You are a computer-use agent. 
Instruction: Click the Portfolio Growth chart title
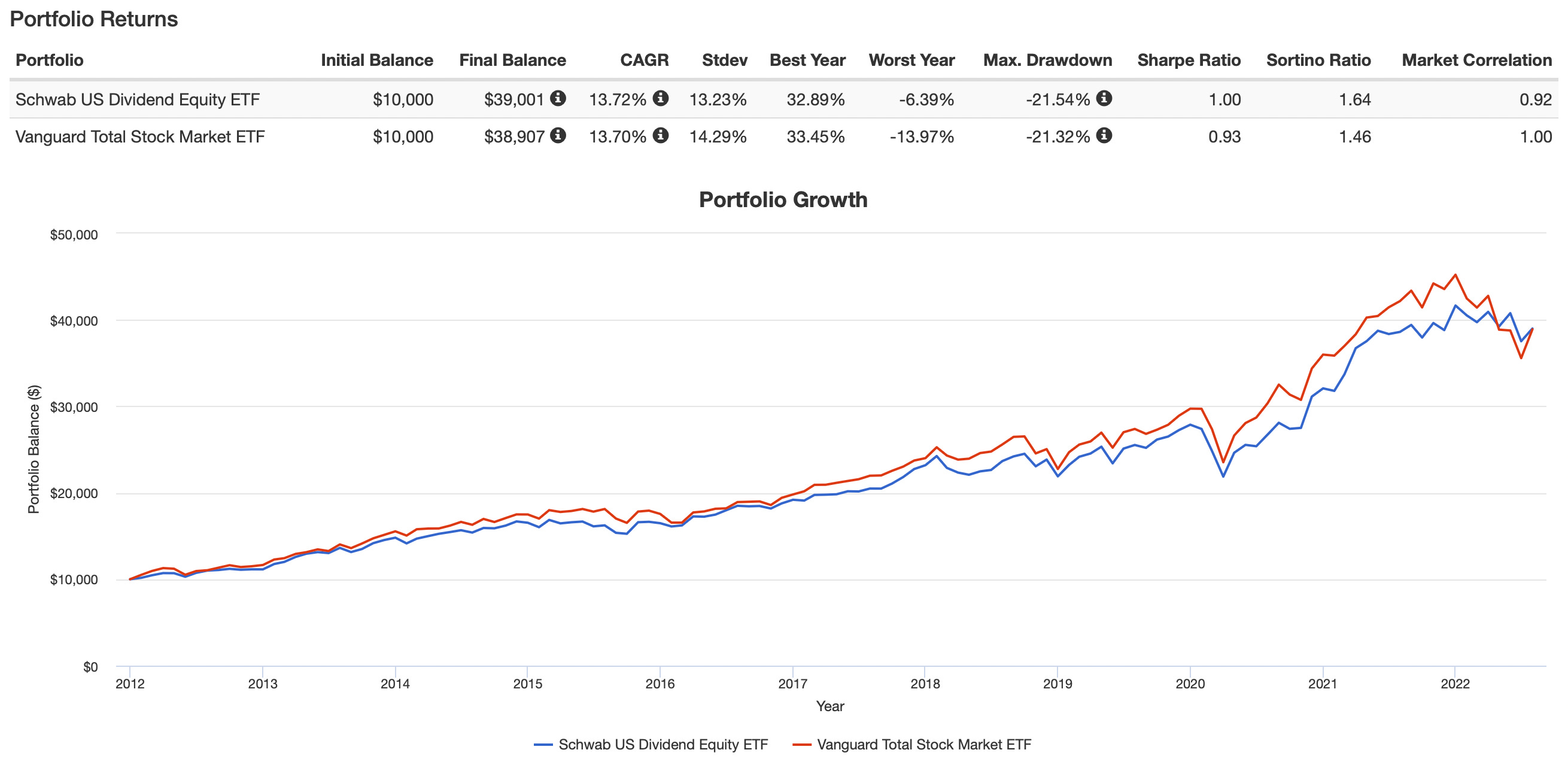tap(783, 200)
